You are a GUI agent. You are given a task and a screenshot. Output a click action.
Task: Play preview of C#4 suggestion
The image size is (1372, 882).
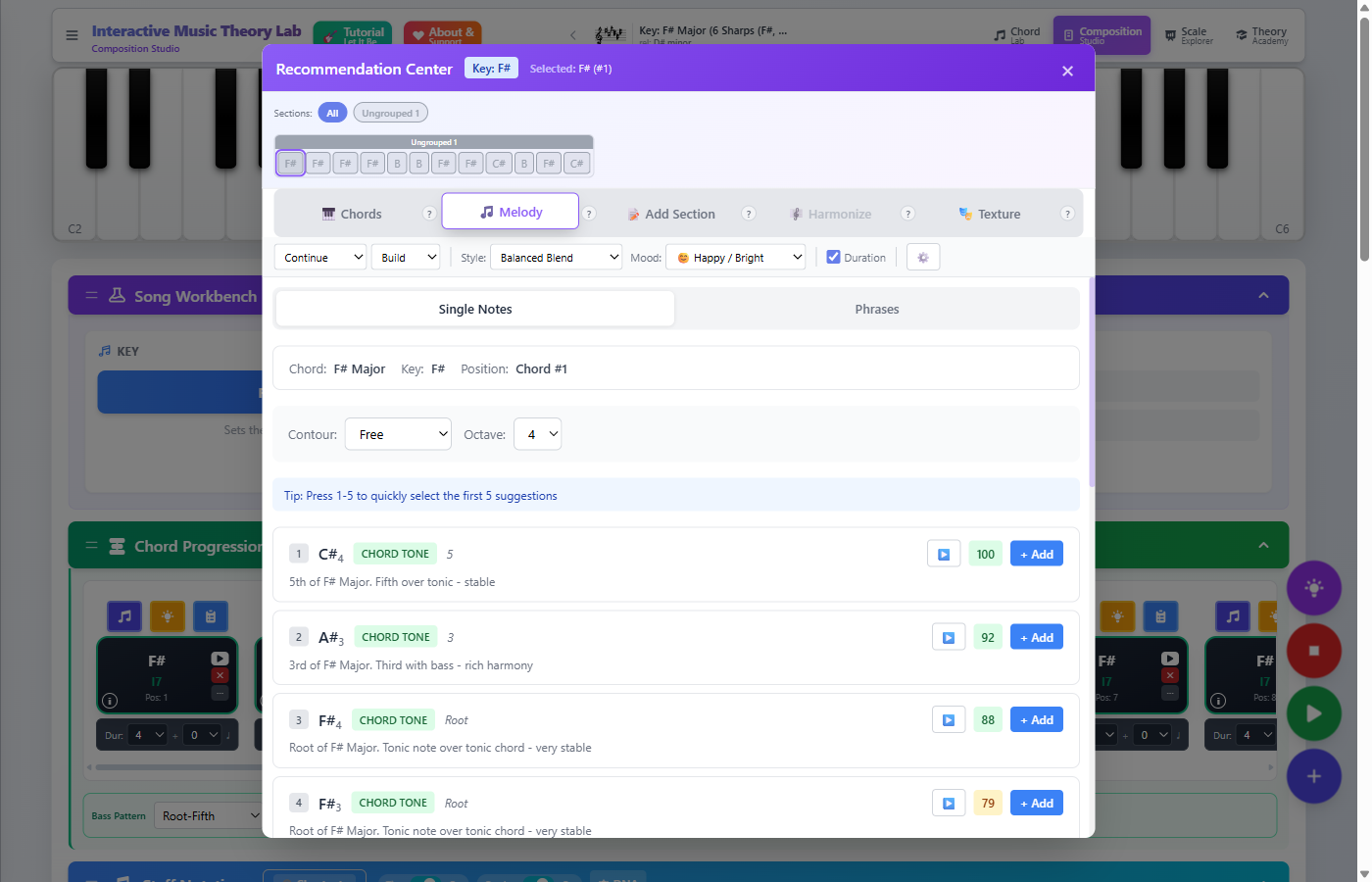click(x=943, y=555)
